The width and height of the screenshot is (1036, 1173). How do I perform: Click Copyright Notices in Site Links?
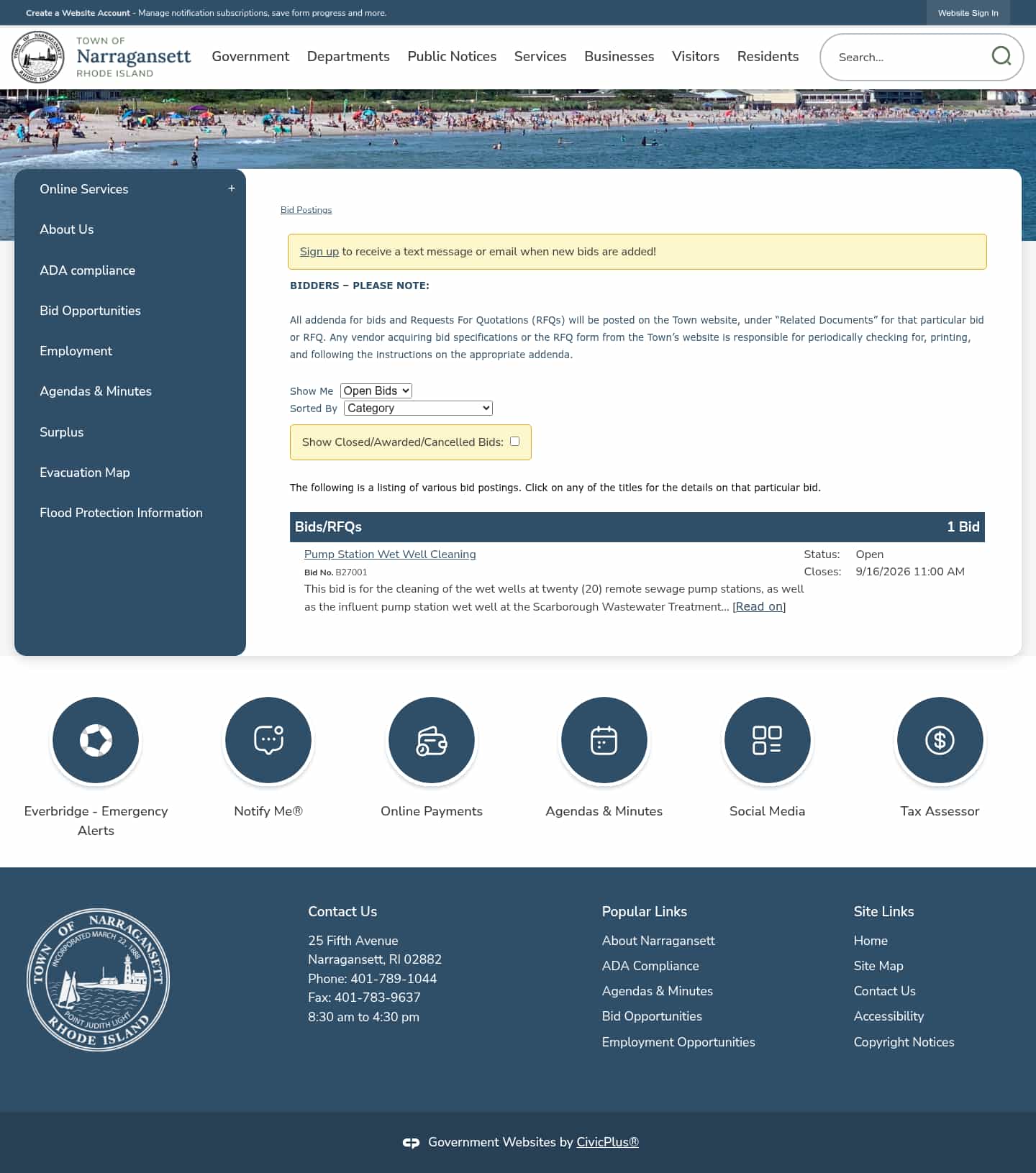click(x=904, y=1042)
